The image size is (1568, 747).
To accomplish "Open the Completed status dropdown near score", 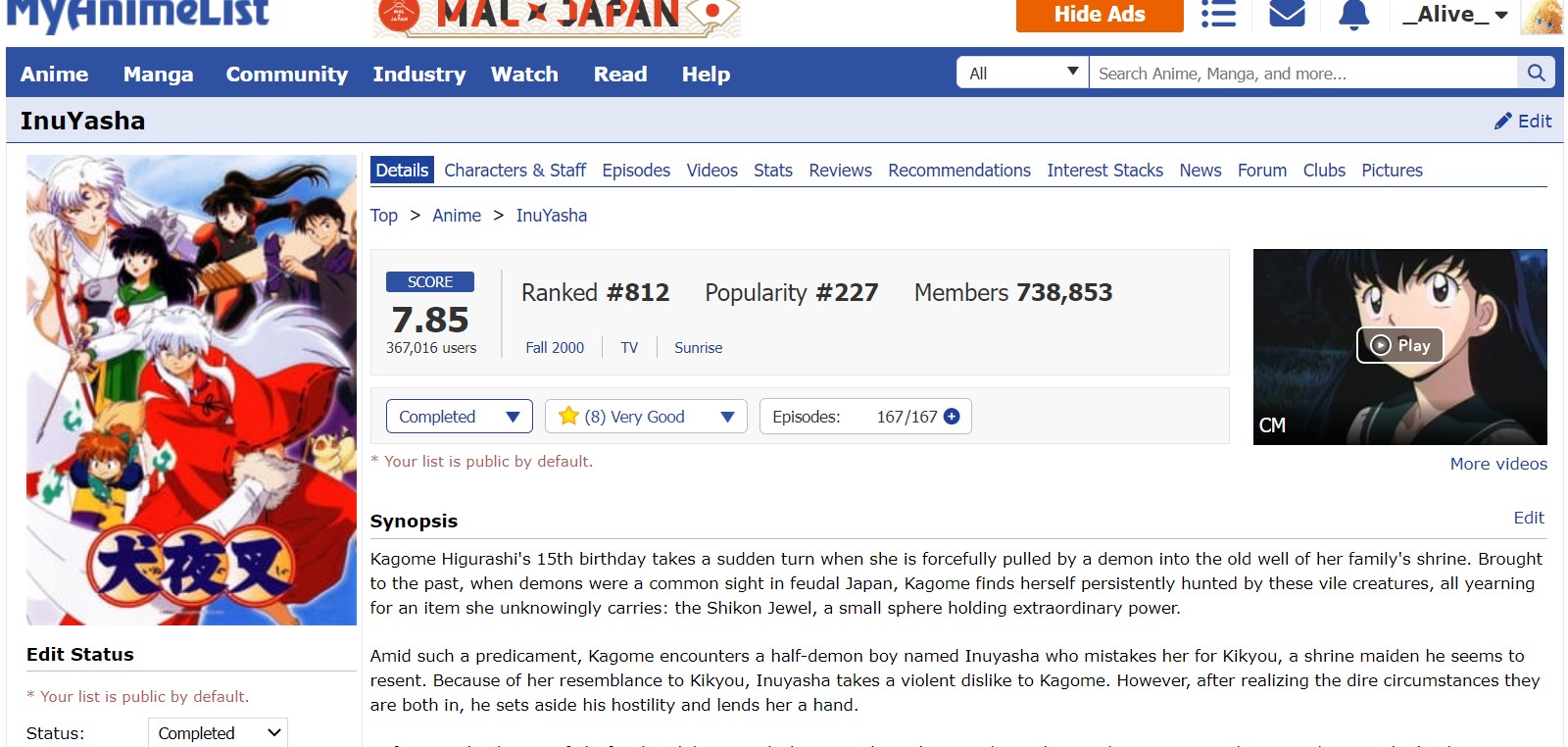I will click(x=460, y=417).
